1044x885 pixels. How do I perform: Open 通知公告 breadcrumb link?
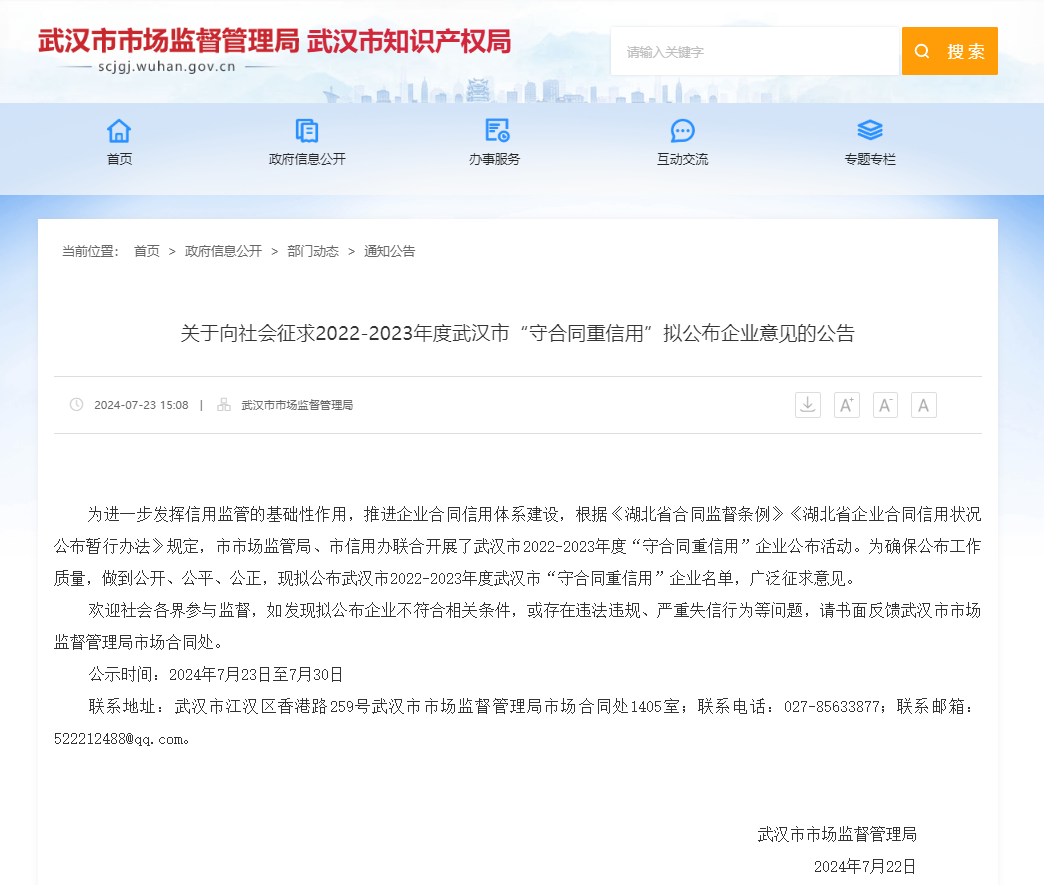(x=389, y=251)
